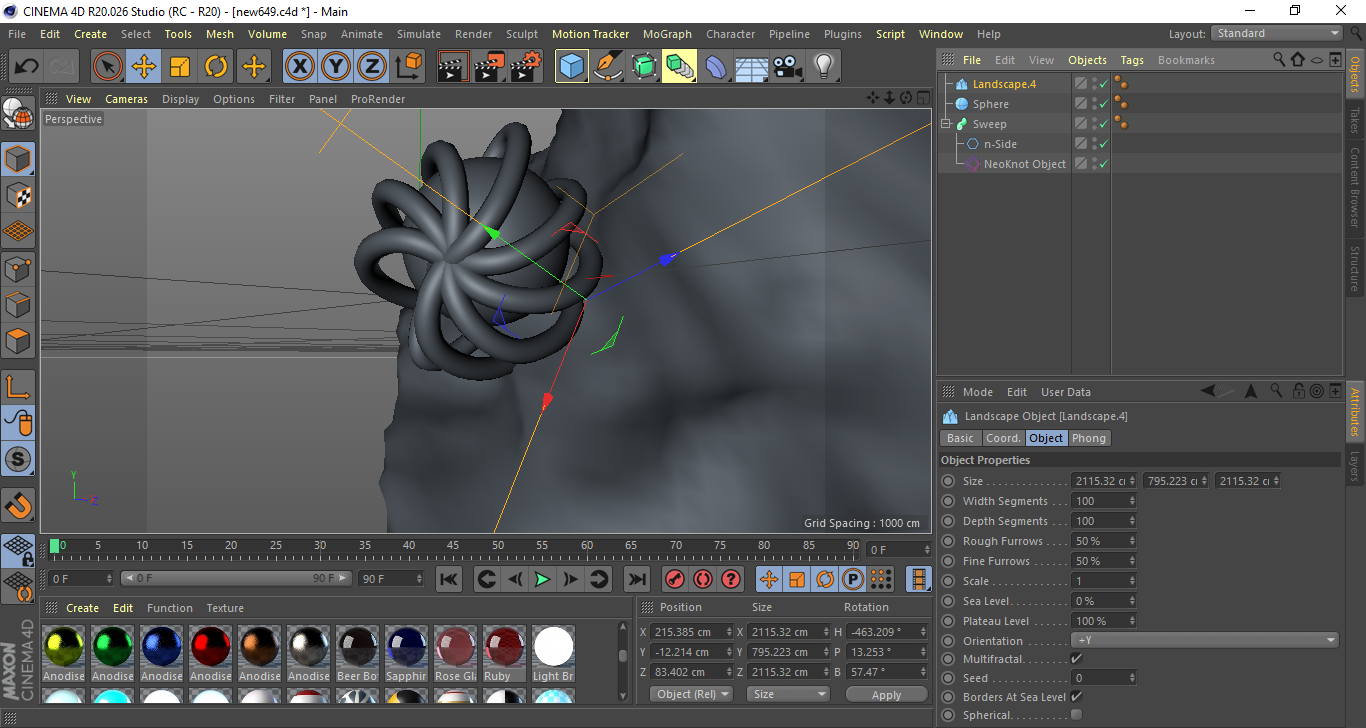The height and width of the screenshot is (728, 1366).
Task: Enable the Spherical checkbox
Action: pos(1076,715)
